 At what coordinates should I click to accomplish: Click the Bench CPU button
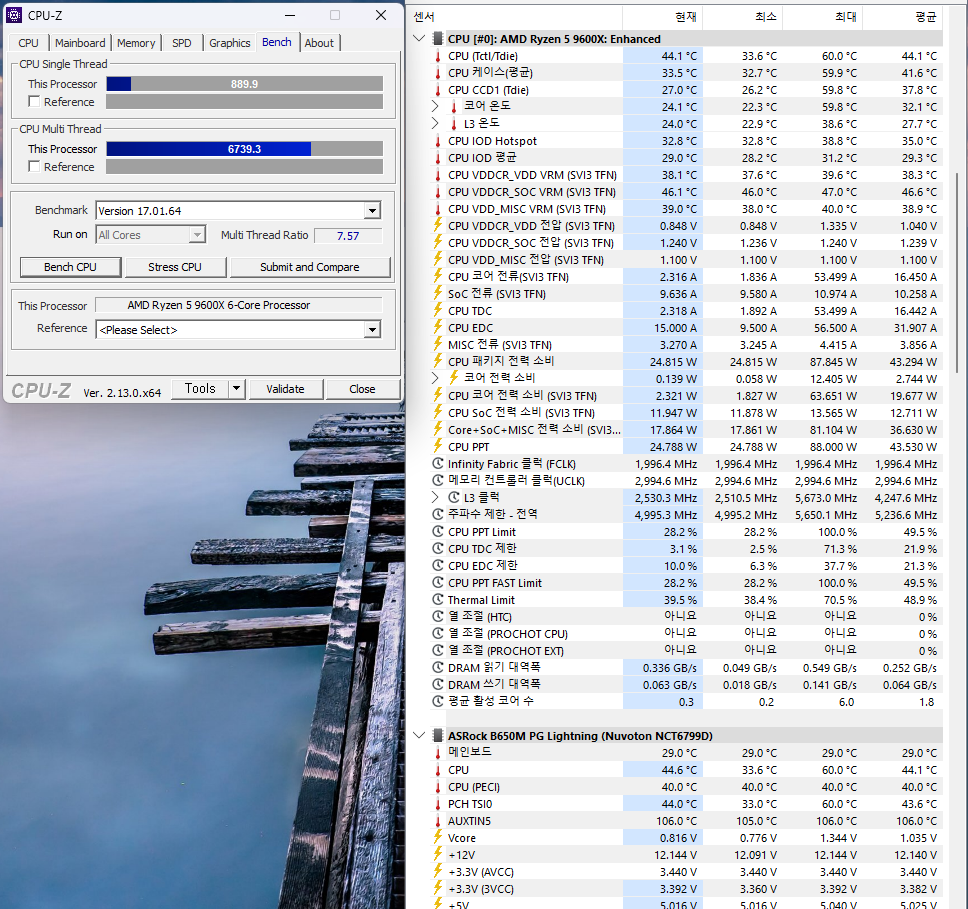pos(70,267)
